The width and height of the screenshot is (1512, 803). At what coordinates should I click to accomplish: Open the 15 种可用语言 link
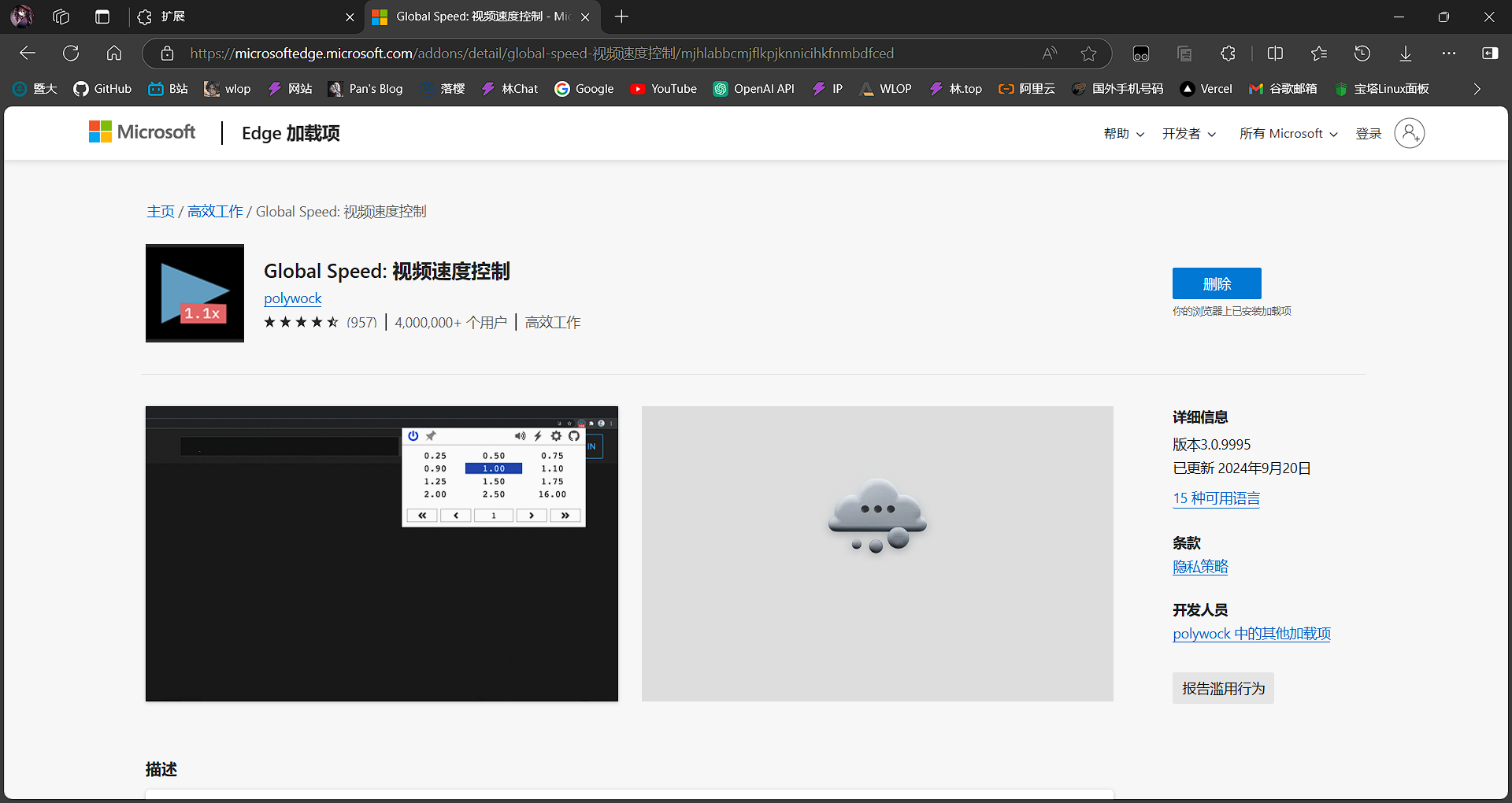1217,498
